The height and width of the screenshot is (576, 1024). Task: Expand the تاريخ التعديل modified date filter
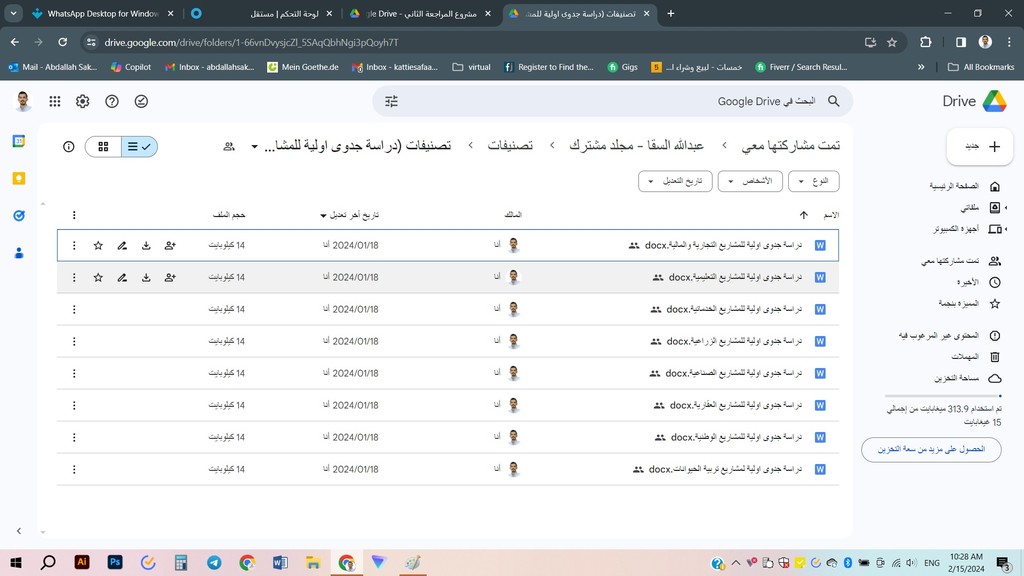pyautogui.click(x=673, y=181)
